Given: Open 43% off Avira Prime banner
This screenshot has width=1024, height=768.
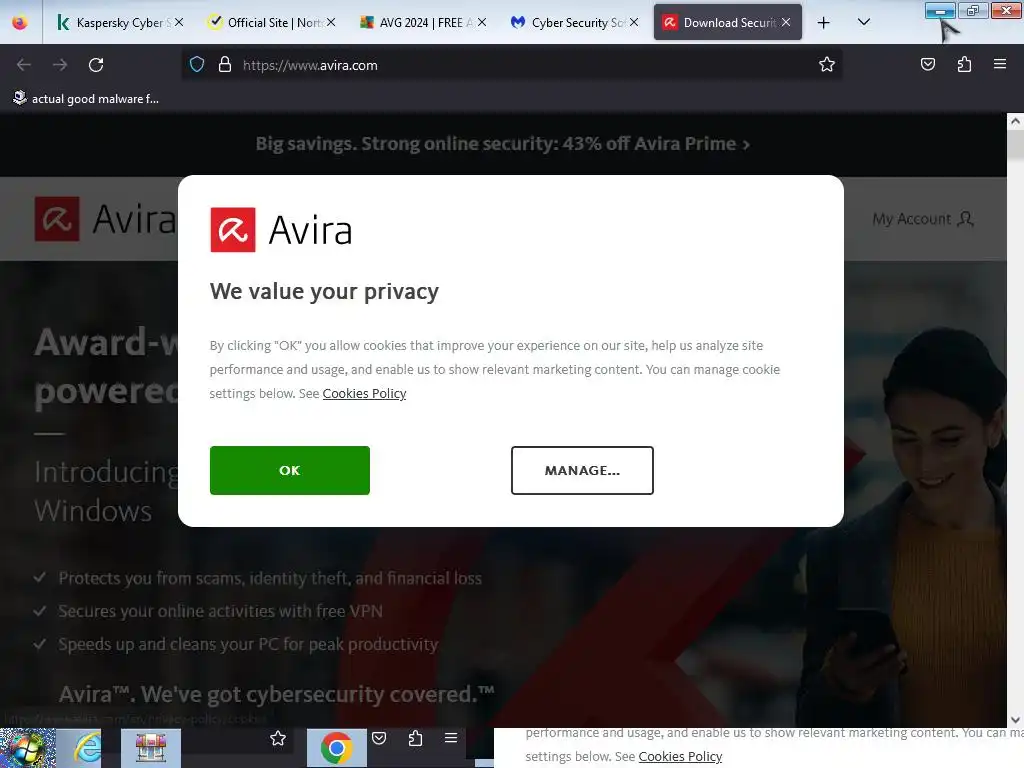Looking at the screenshot, I should [x=502, y=144].
